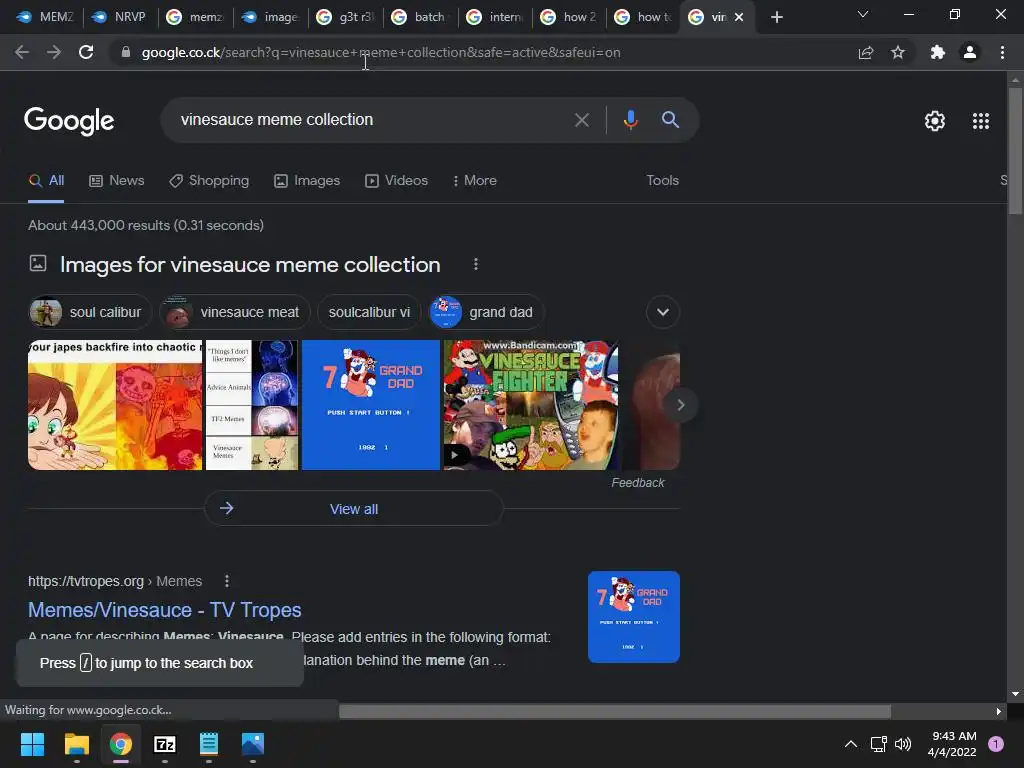Select the Shopping search filter
The width and height of the screenshot is (1024, 768).
tap(209, 180)
